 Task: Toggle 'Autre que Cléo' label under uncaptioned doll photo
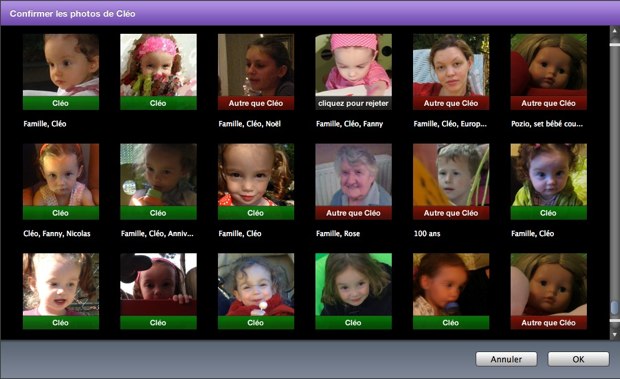[548, 322]
